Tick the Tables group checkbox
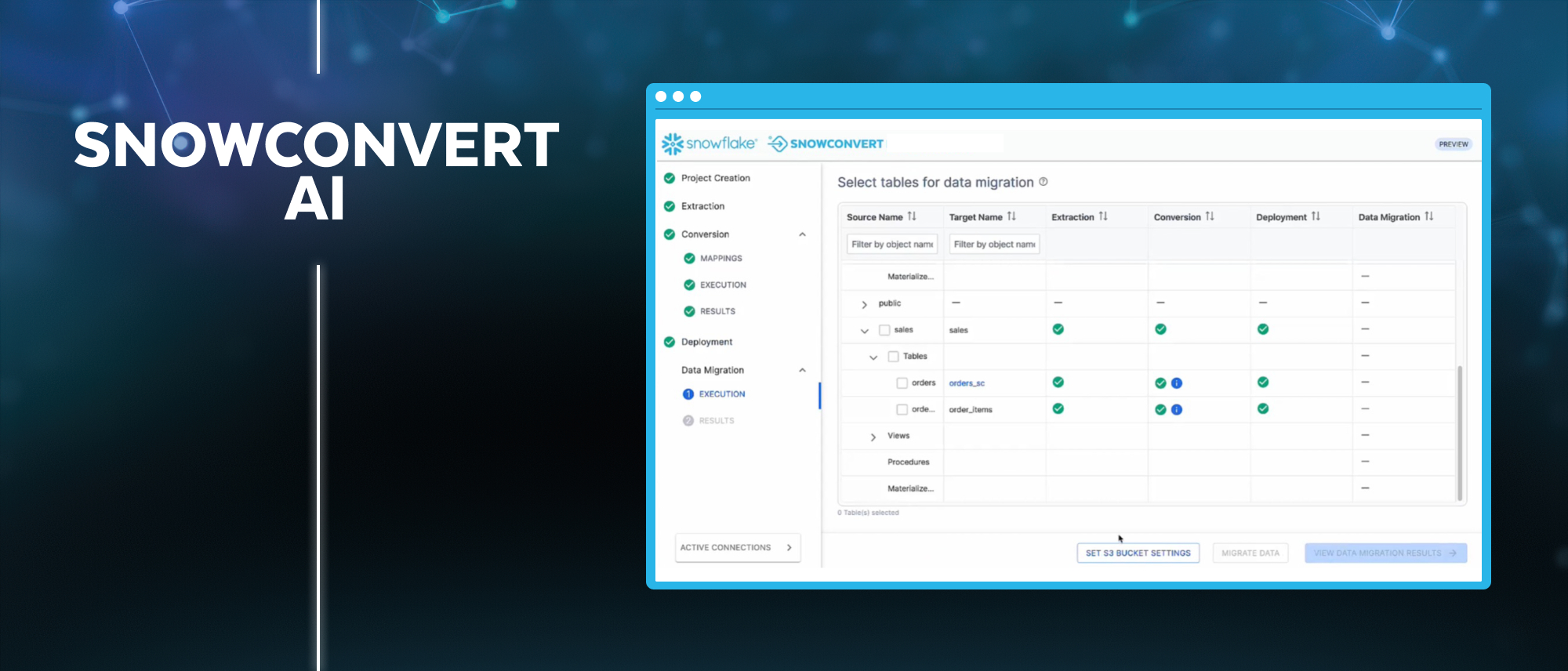 click(893, 357)
